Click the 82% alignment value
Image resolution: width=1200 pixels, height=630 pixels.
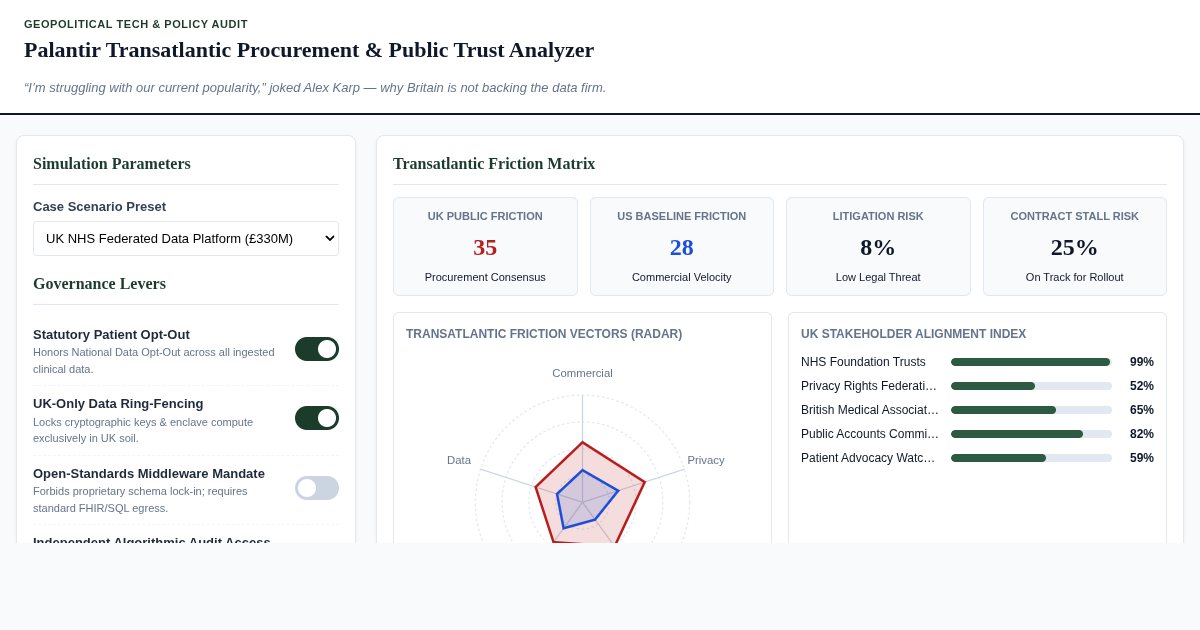coord(1141,434)
